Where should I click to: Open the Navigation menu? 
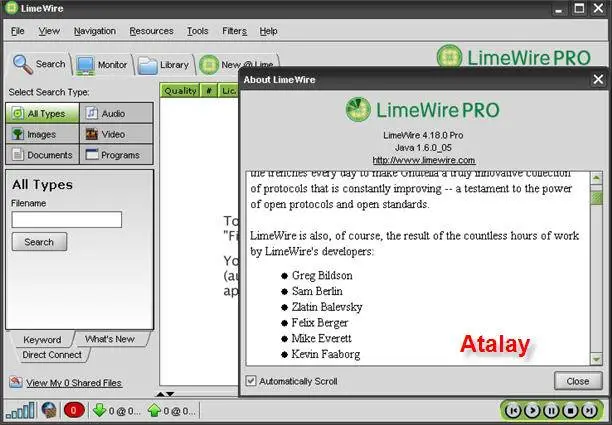[95, 31]
